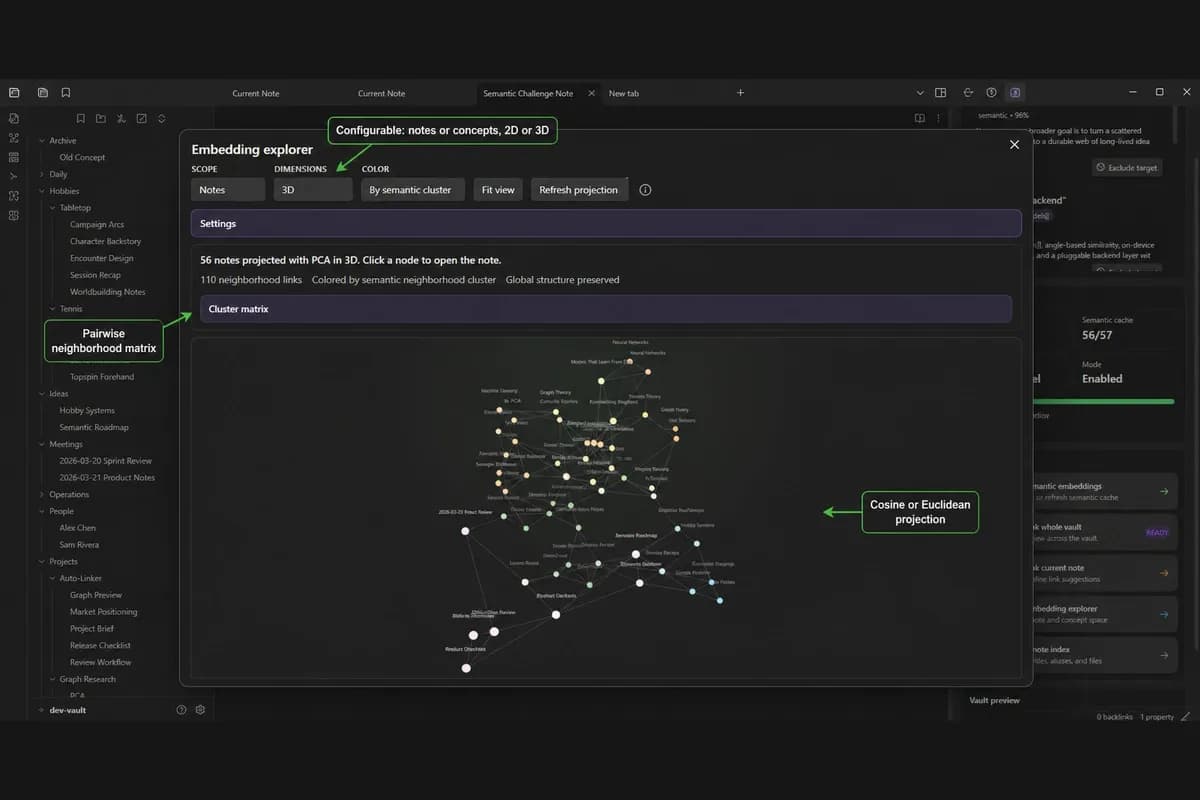Click the pencil-square icon in the explorer toolbar
Viewport: 1200px width, 800px height.
point(141,119)
